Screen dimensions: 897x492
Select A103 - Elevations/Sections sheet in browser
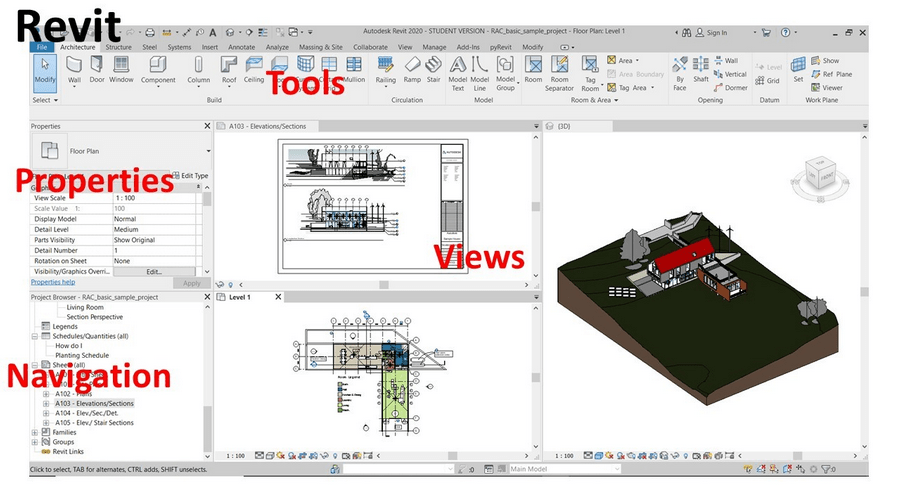coord(93,403)
